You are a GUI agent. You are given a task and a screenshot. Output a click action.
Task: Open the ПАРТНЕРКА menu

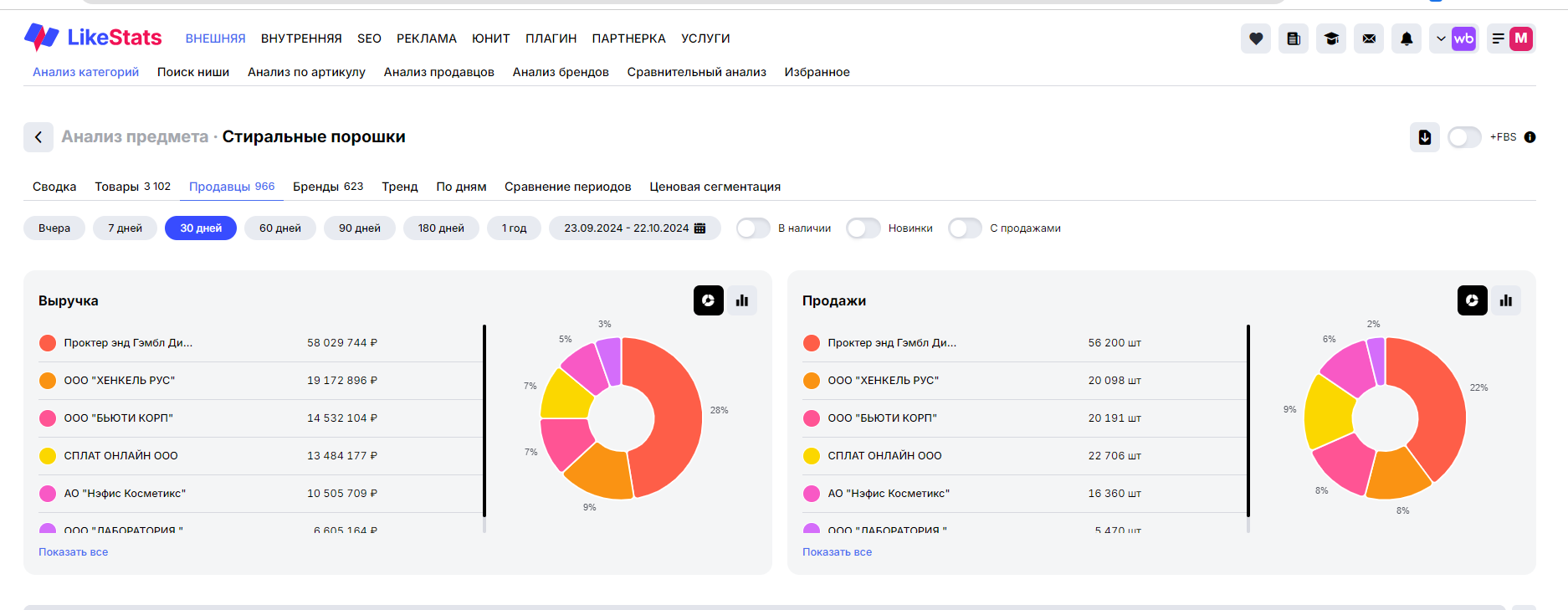(x=629, y=38)
